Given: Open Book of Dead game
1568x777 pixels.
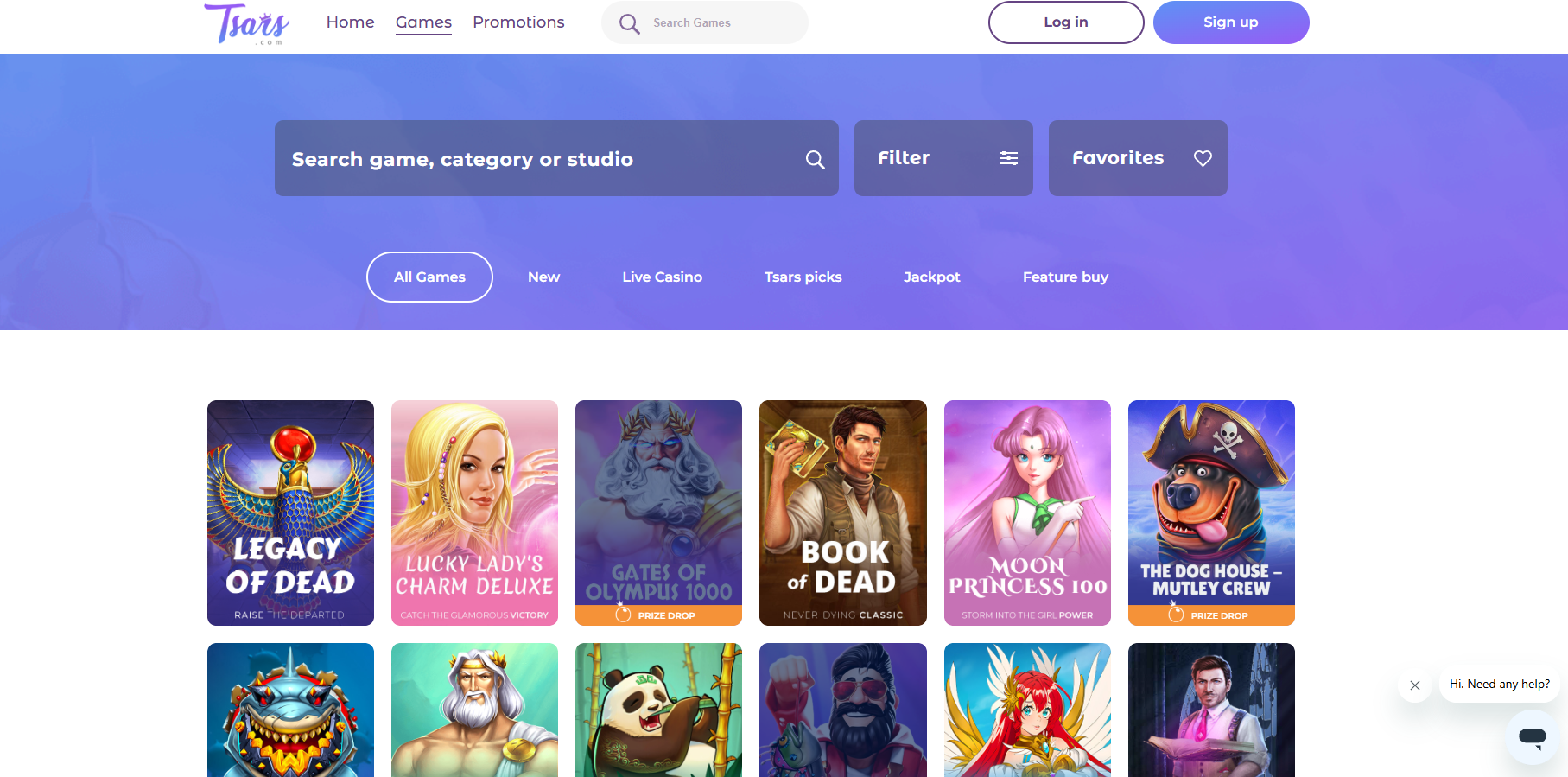Looking at the screenshot, I should (x=843, y=513).
